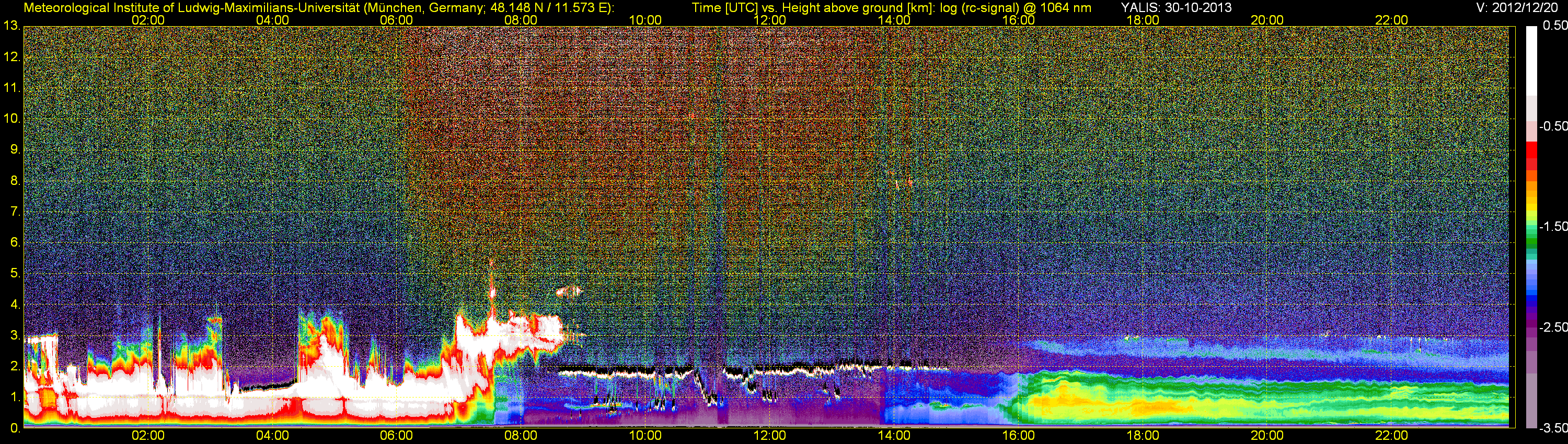
Task: Click the 18:00 label on the bottom time axis
Action: 1143,436
